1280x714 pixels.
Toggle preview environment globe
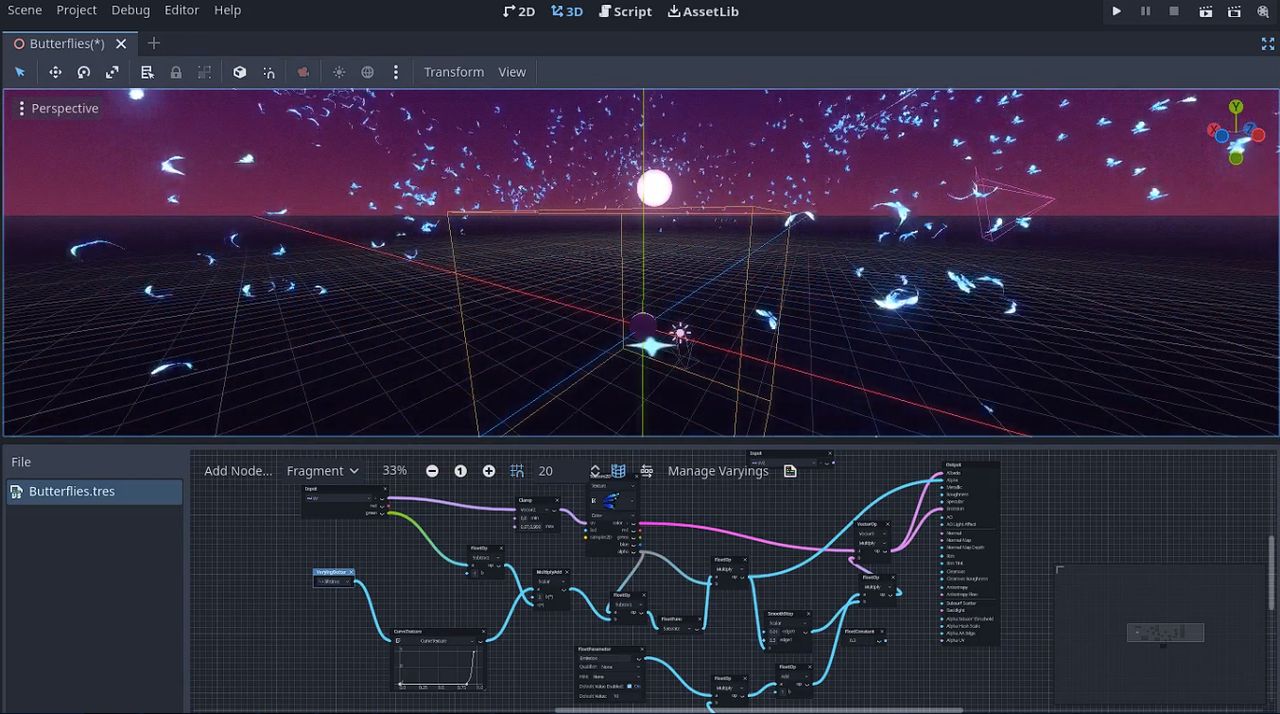pyautogui.click(x=367, y=72)
